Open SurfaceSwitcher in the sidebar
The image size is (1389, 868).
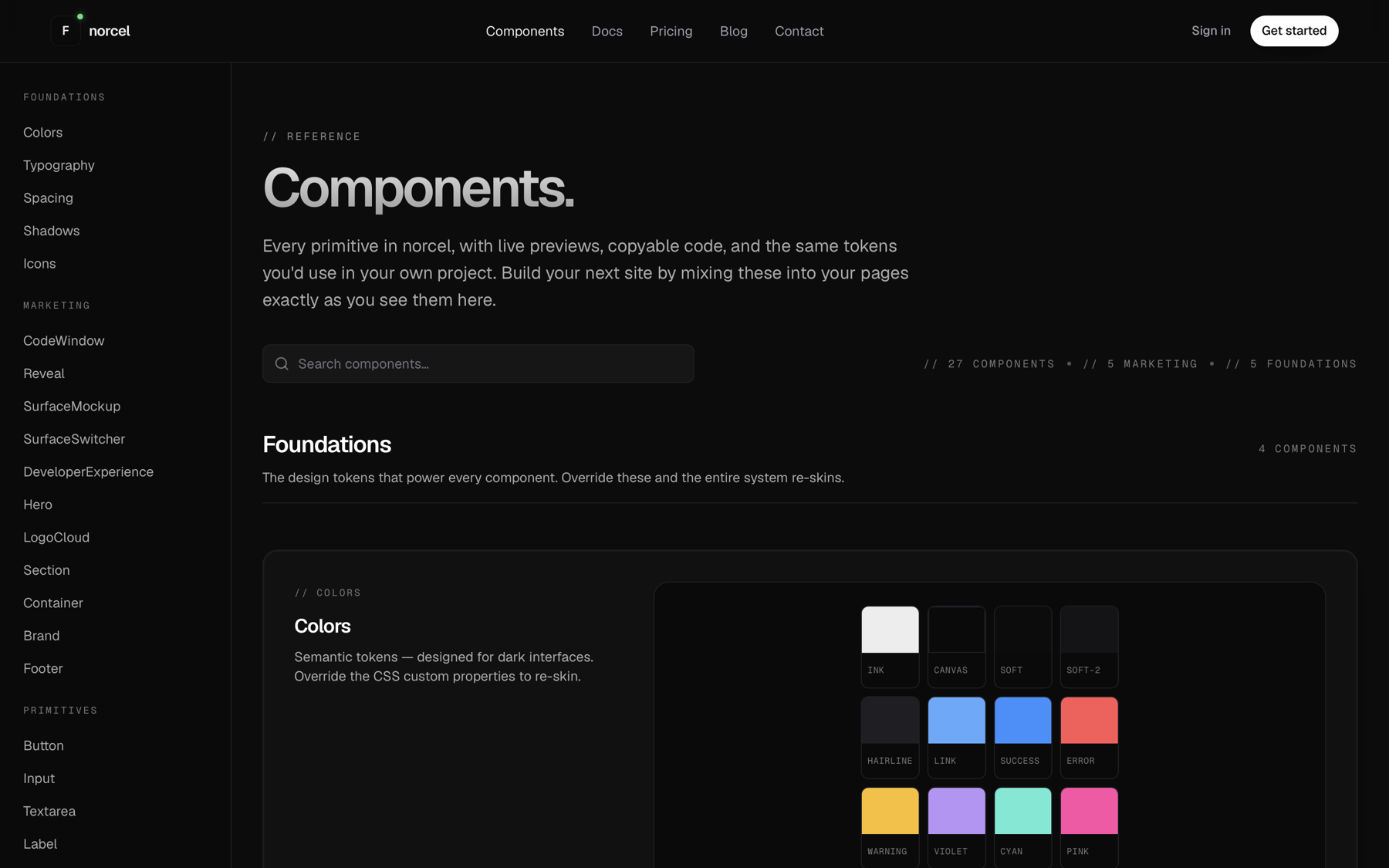point(74,439)
